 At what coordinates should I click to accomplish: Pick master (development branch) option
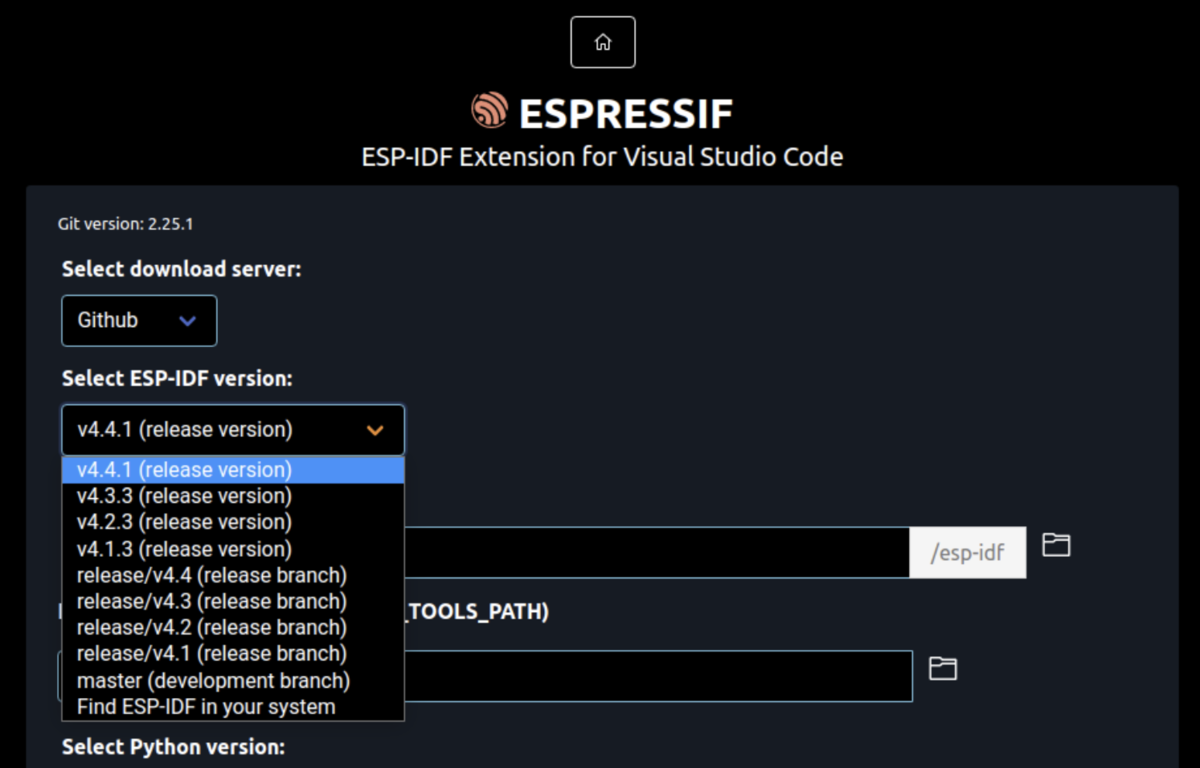[233, 681]
